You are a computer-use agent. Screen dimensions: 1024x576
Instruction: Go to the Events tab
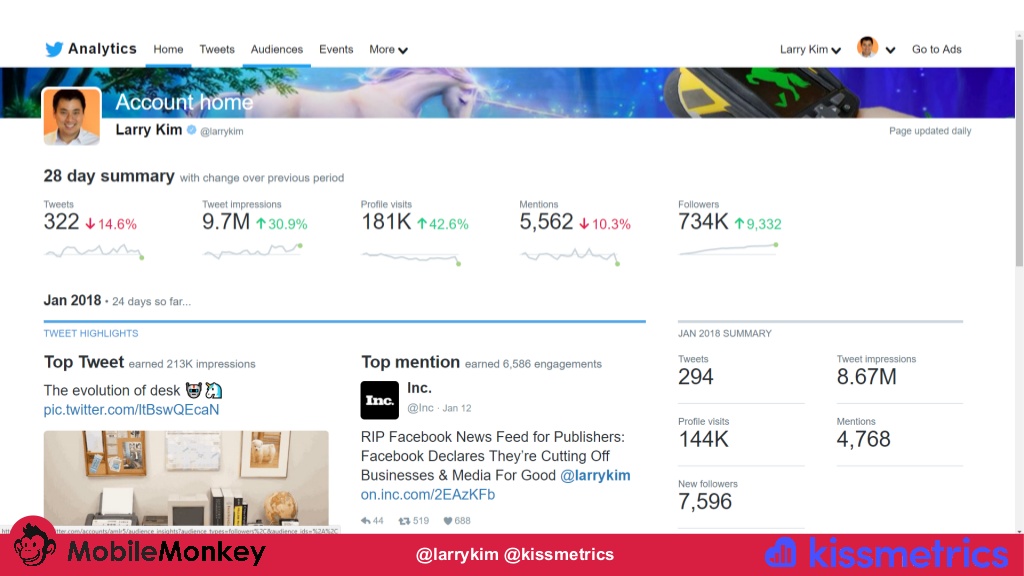click(x=336, y=49)
